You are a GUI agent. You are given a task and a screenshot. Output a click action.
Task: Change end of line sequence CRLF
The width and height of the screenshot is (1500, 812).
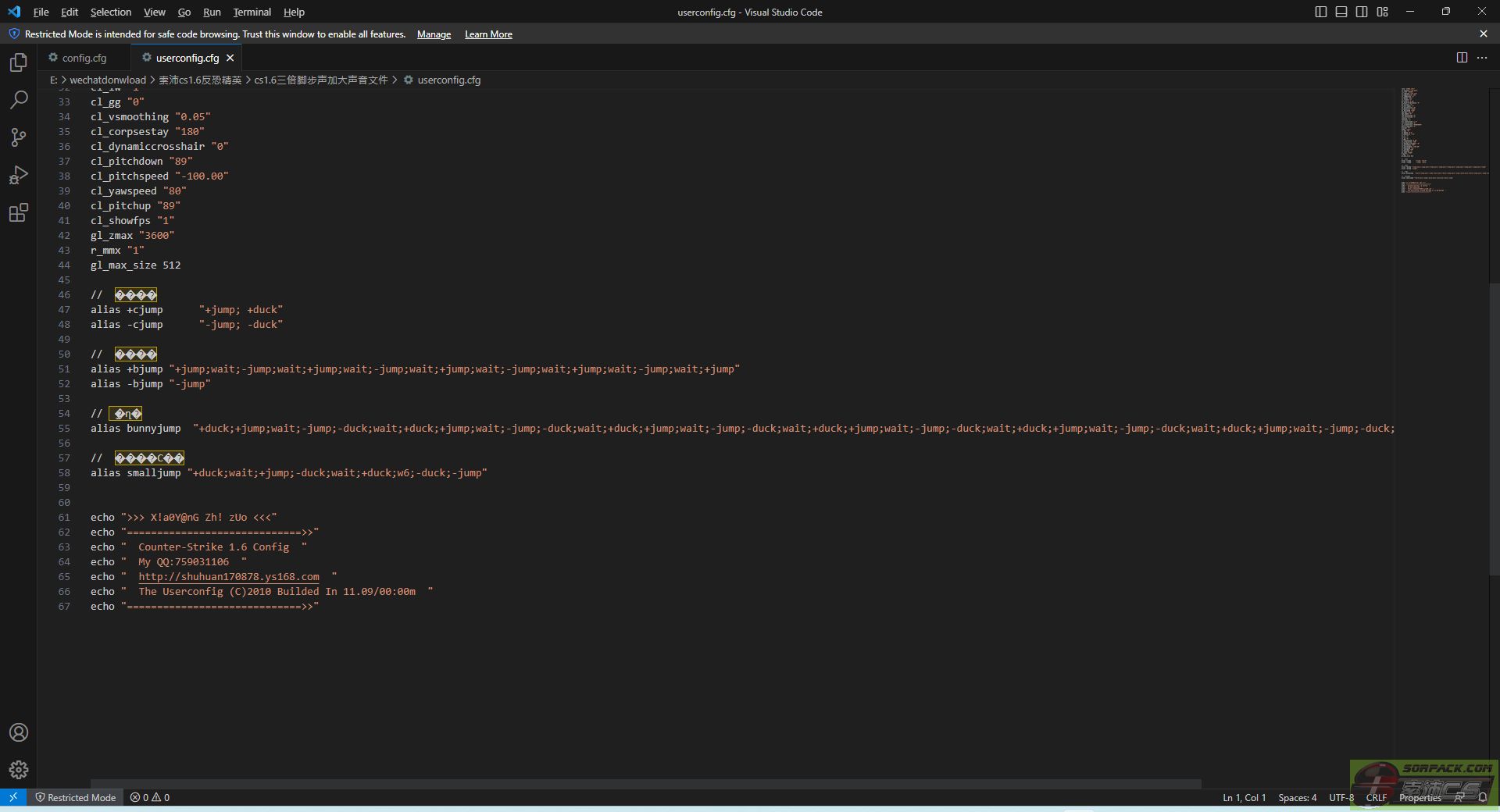pyautogui.click(x=1376, y=797)
